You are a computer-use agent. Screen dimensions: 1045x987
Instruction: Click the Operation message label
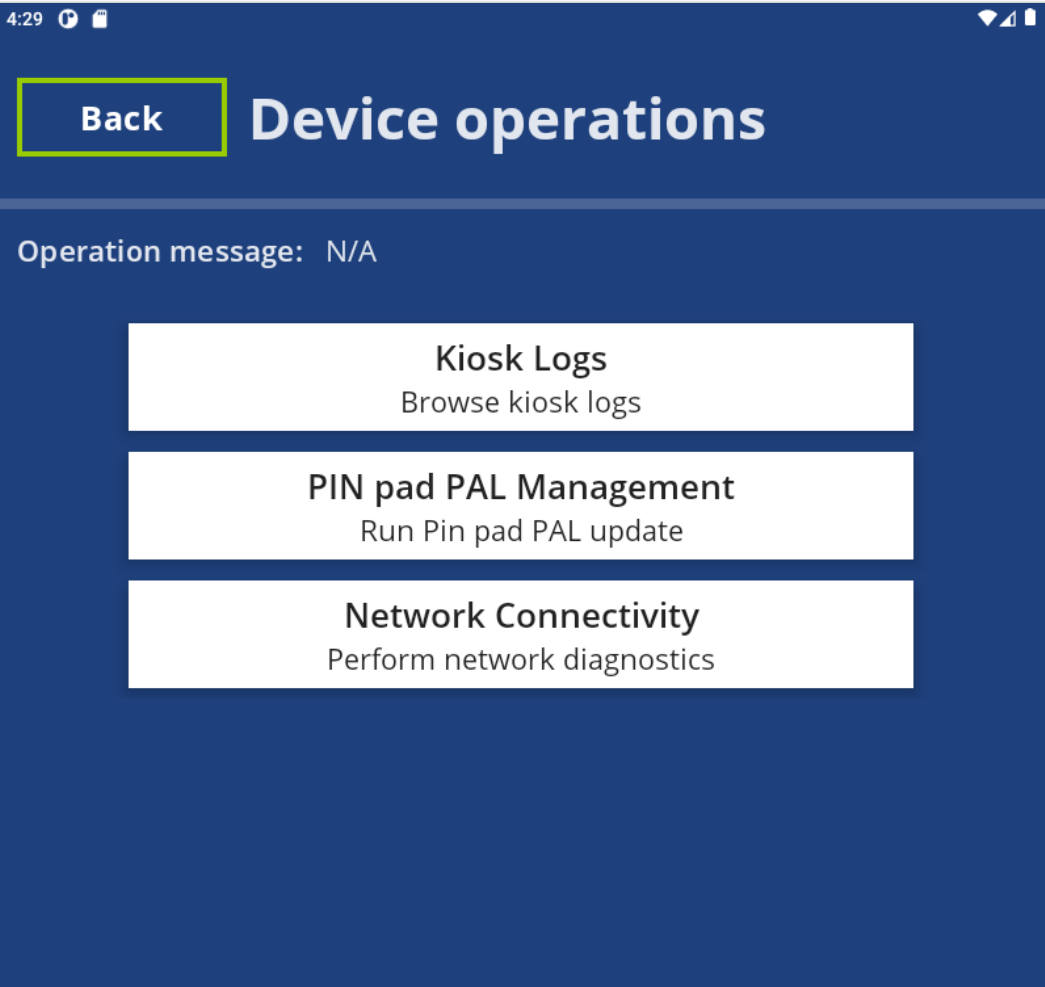pyautogui.click(x=160, y=252)
